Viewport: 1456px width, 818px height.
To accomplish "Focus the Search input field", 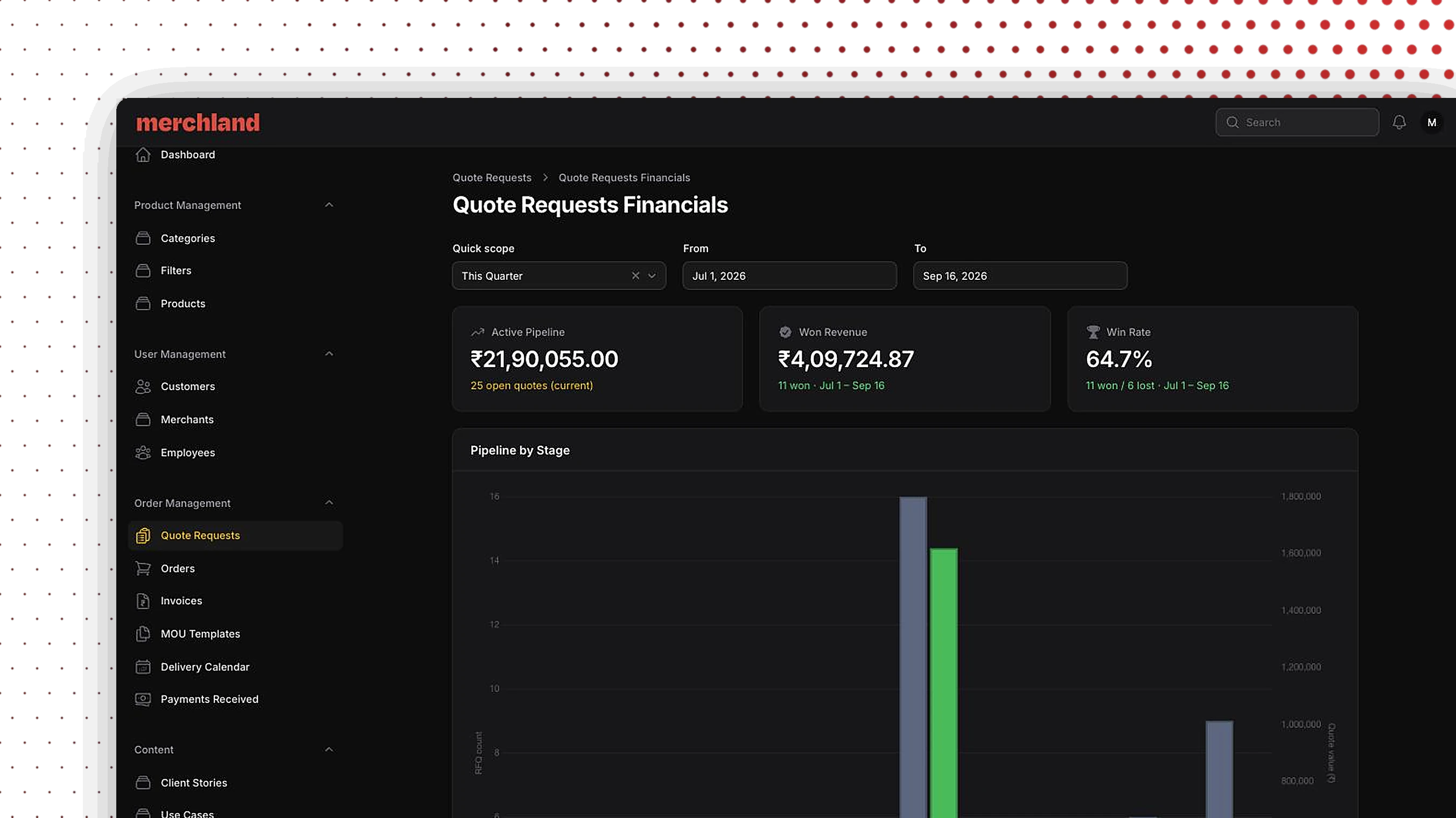I will coord(1297,123).
